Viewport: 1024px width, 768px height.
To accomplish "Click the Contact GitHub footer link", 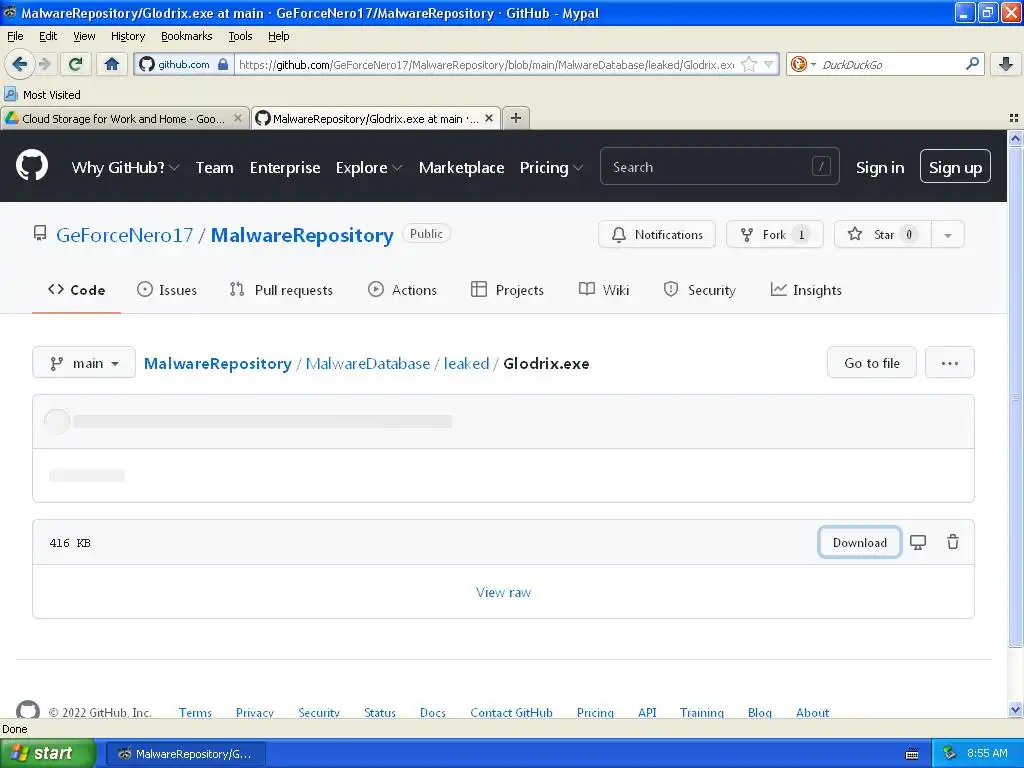I will tap(511, 712).
